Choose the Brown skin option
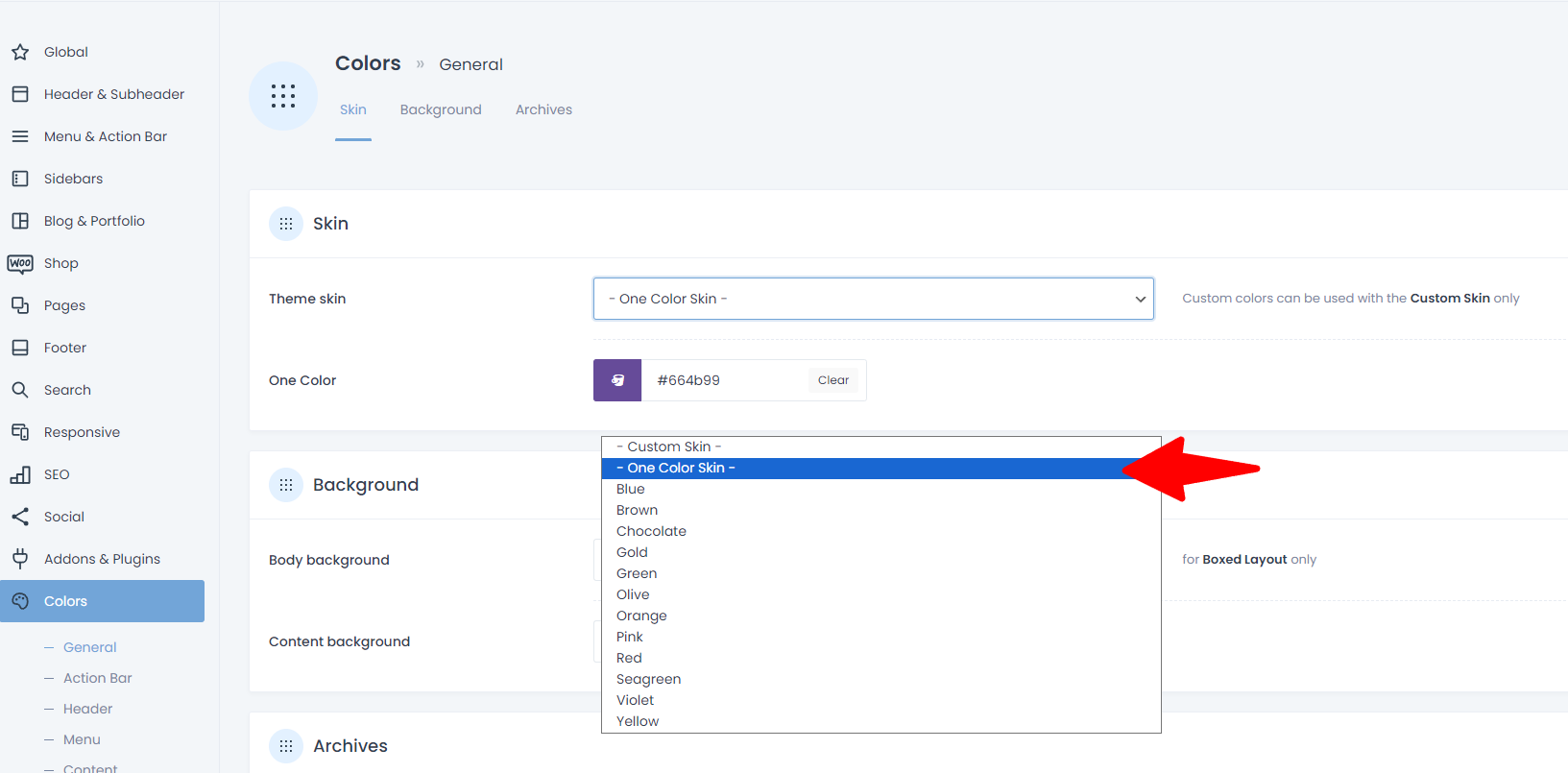1568x773 pixels. [880, 510]
